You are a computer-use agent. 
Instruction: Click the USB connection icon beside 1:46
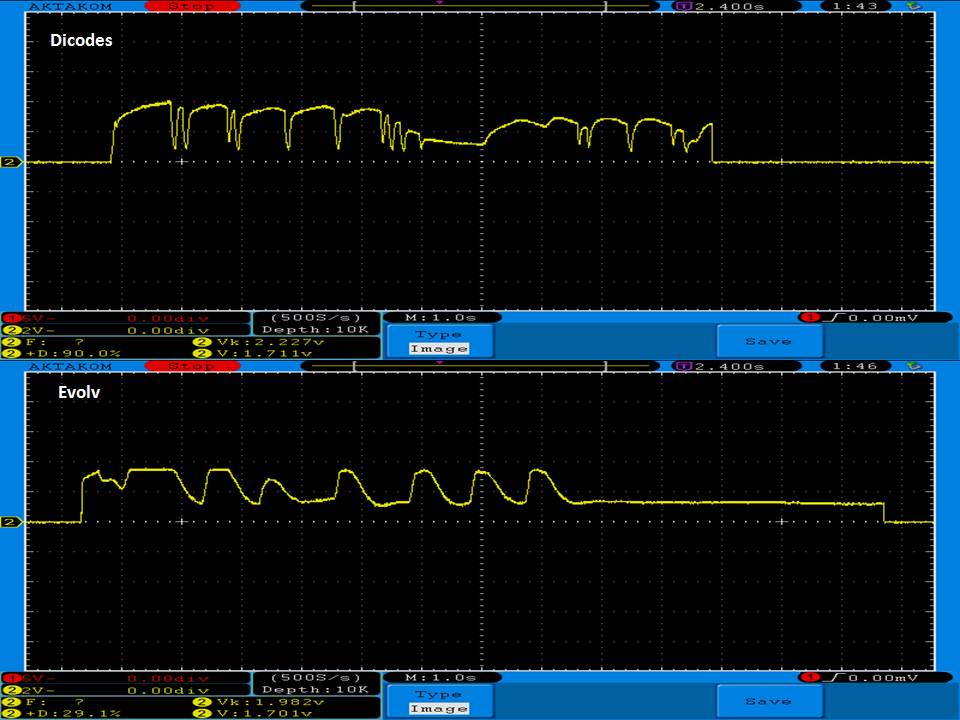[x=911, y=366]
